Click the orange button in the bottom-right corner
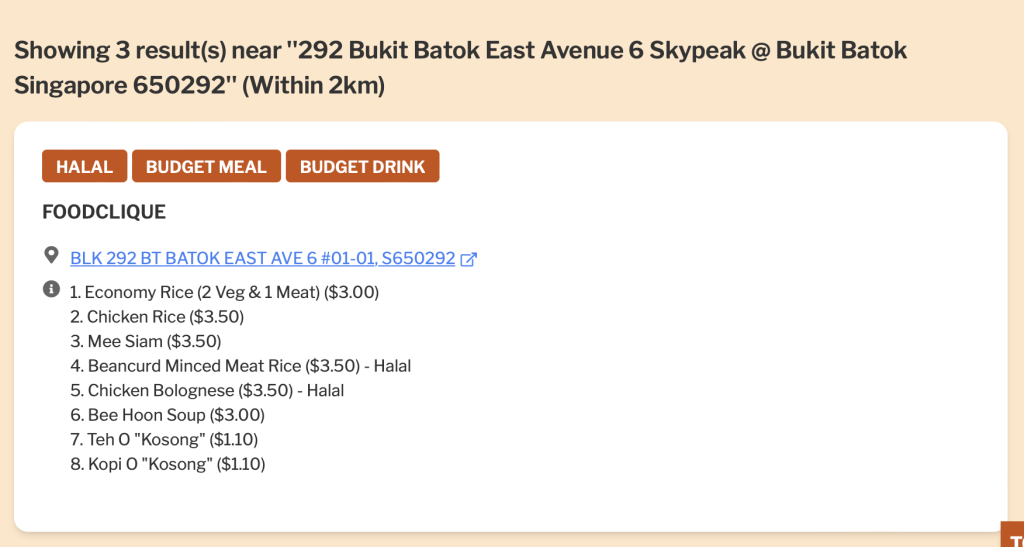Image resolution: width=1024 pixels, height=547 pixels. (1011, 534)
